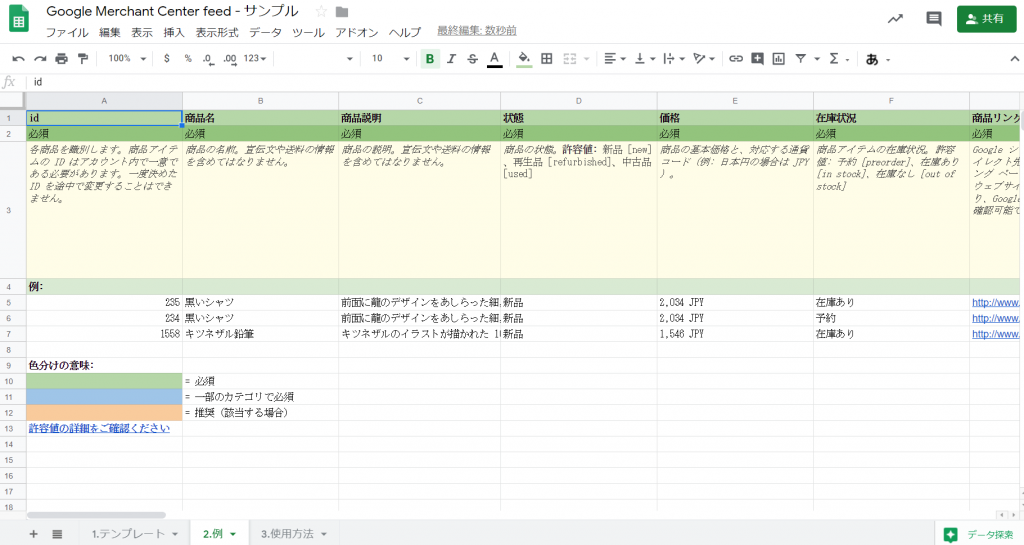Open fill color picker
The width and height of the screenshot is (1024, 545).
[524, 59]
